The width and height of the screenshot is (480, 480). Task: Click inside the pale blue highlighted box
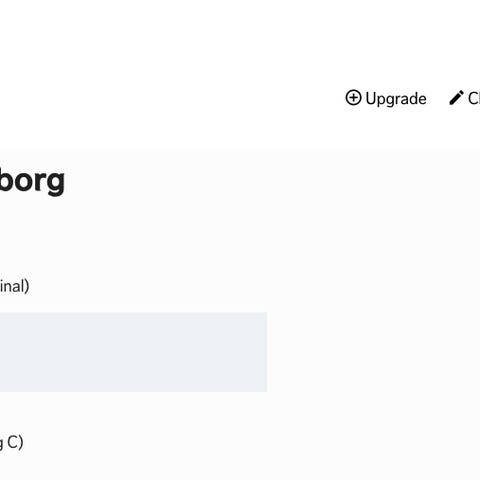tap(133, 352)
